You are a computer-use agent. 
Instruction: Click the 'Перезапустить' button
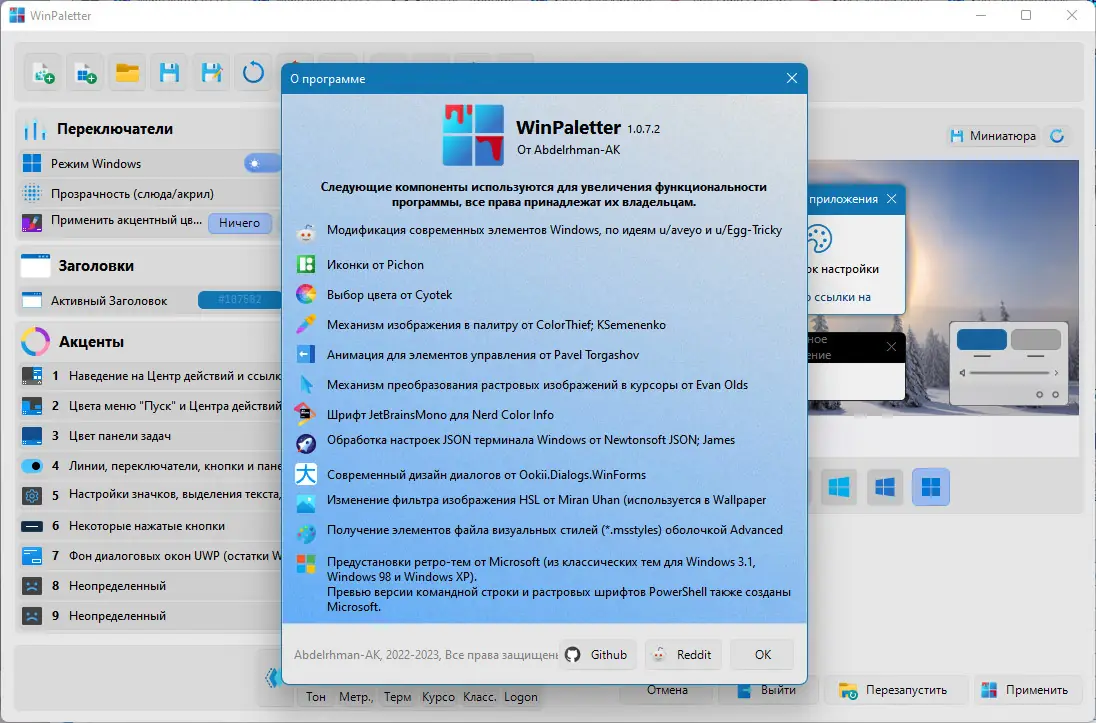[x=896, y=690]
